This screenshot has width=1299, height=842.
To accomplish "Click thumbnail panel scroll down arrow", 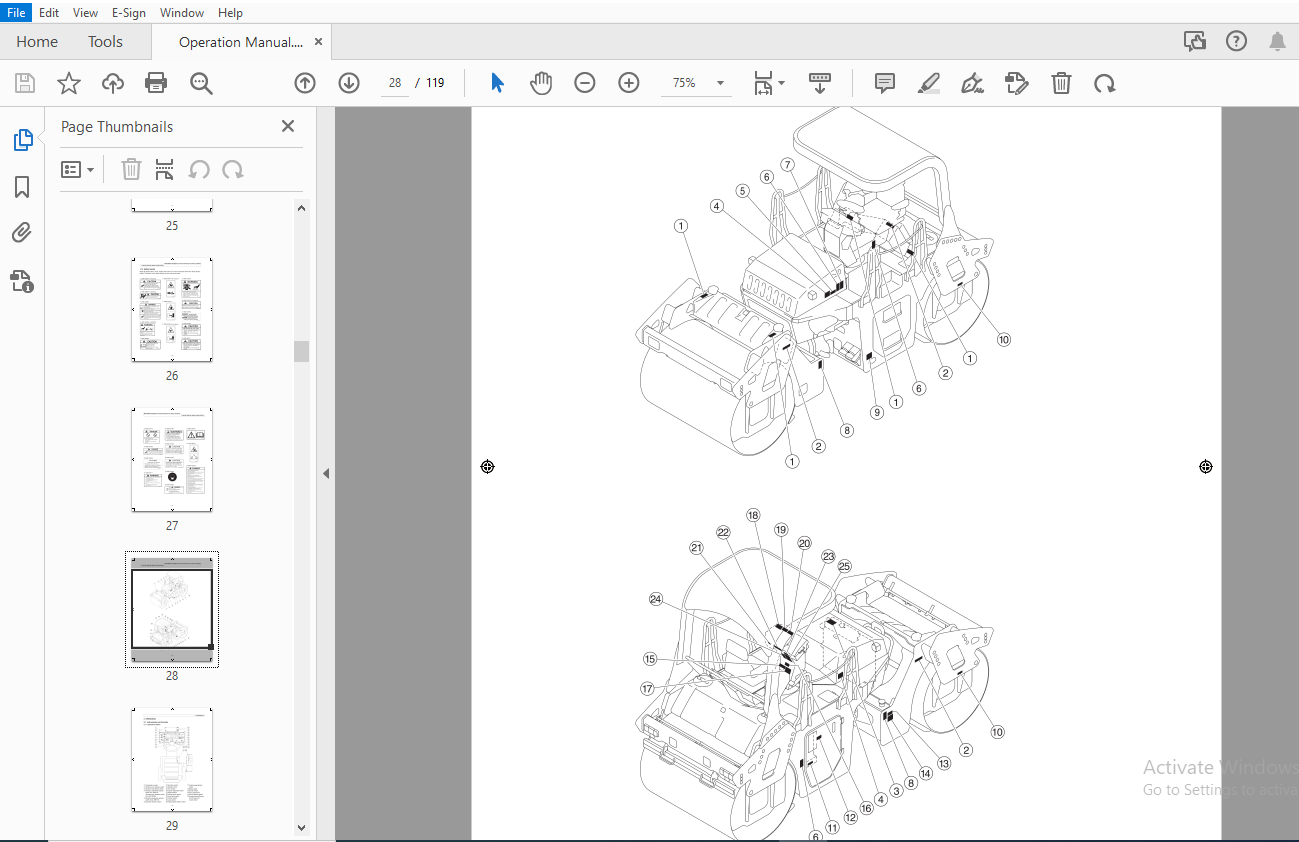I will pyautogui.click(x=301, y=827).
